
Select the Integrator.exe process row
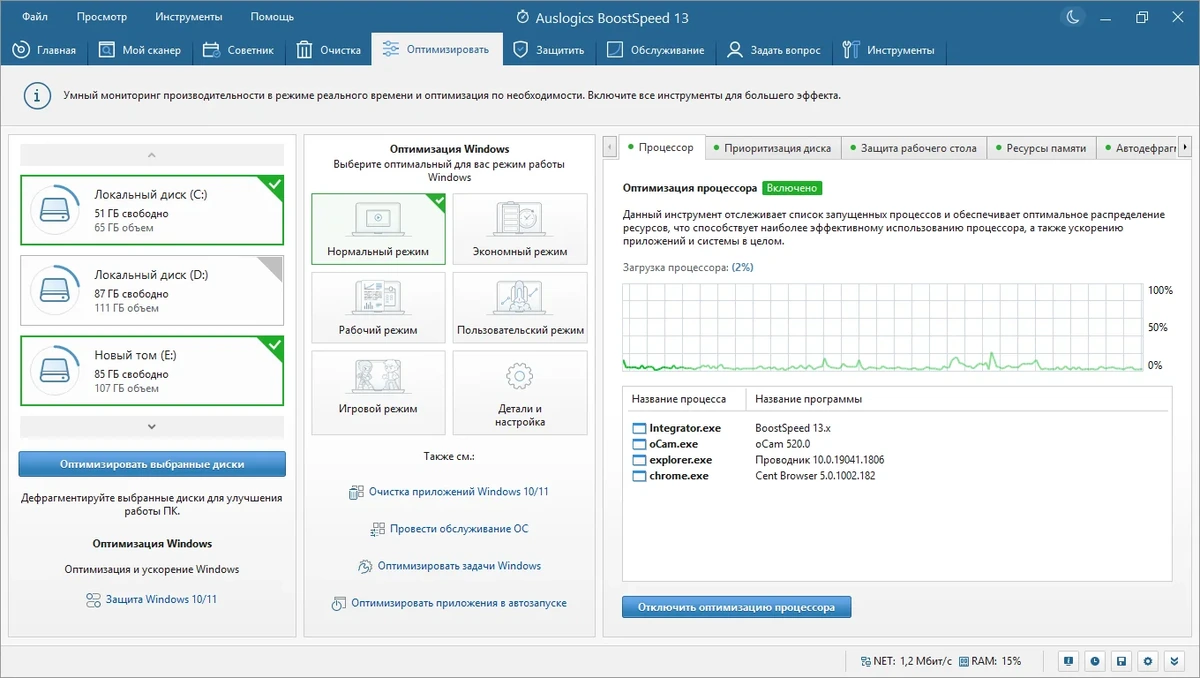pyautogui.click(x=896, y=428)
